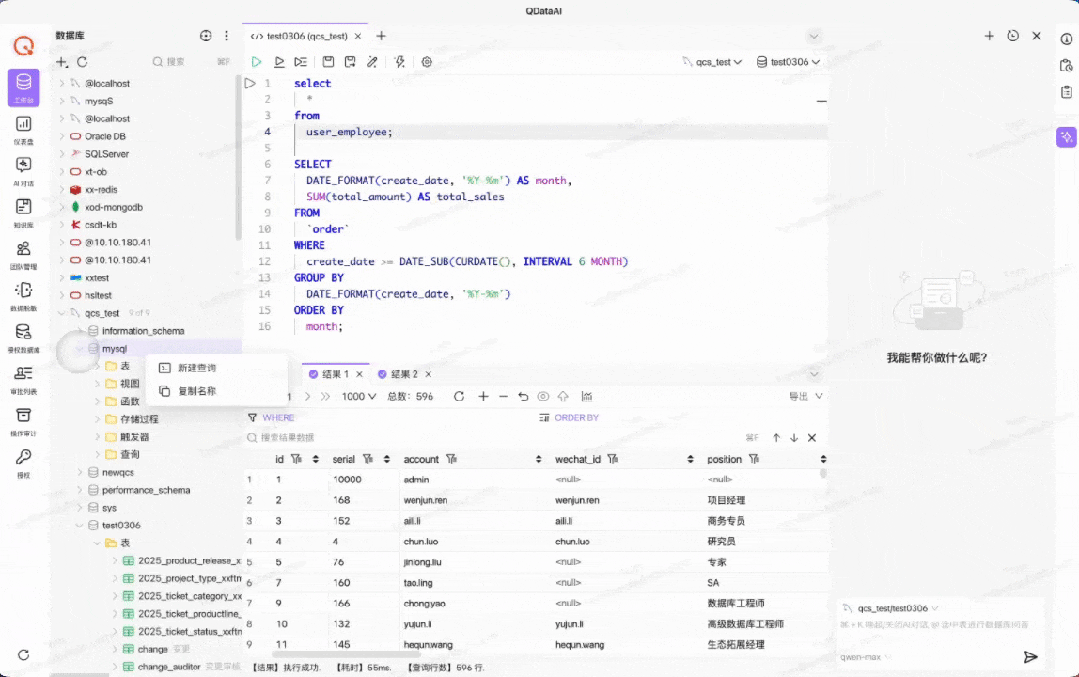Open the 工作台 workbench sidebar icon
Viewport: 1079px width, 677px height.
(23, 87)
